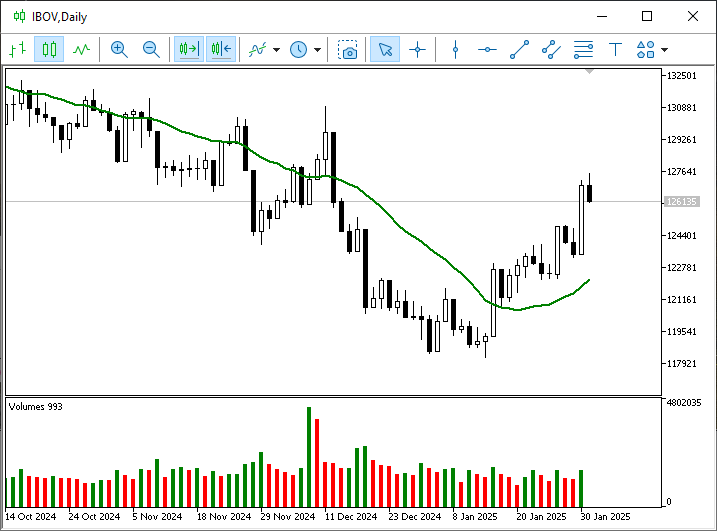Draw a trendline
The width and height of the screenshot is (717, 531).
(x=519, y=49)
